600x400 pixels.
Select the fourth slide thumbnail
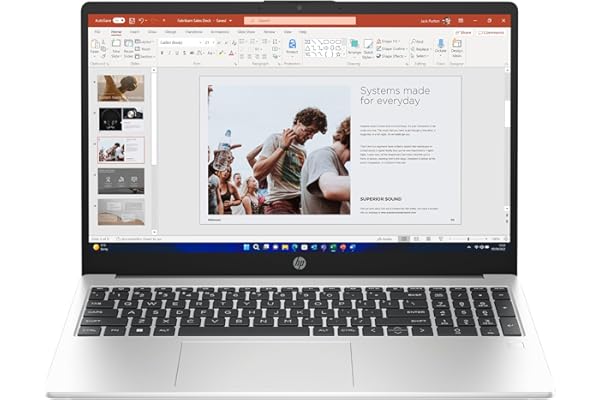point(121,181)
